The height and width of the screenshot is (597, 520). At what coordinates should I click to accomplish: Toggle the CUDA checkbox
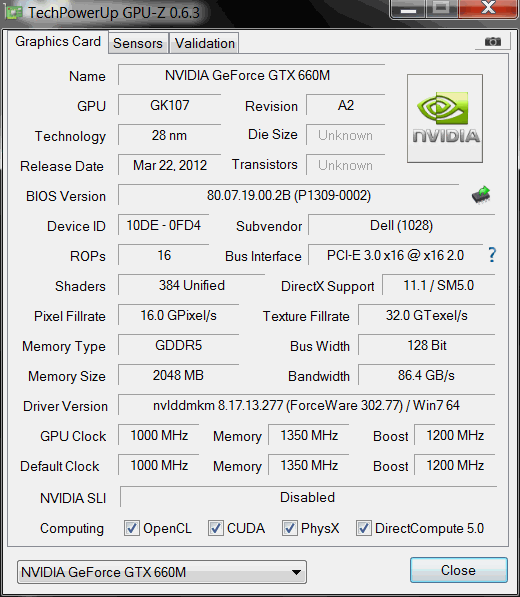pyautogui.click(x=215, y=528)
